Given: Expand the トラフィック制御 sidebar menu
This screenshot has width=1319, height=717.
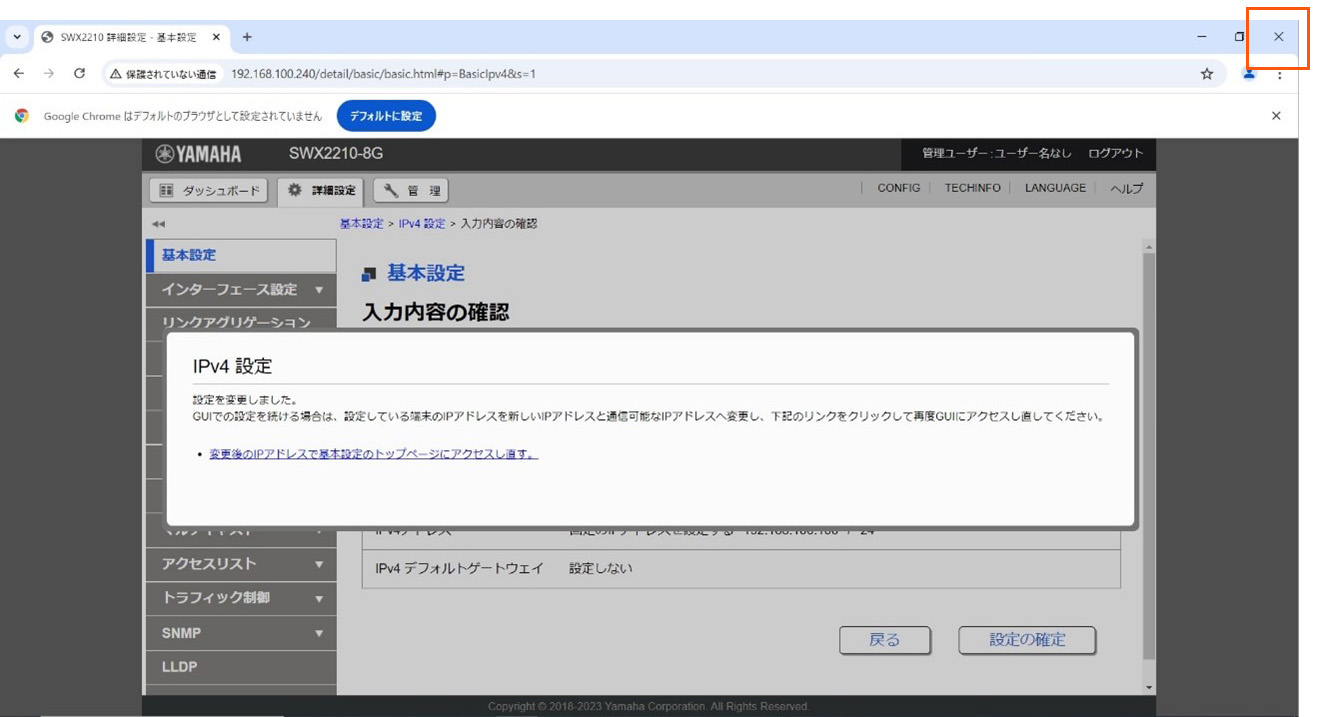Looking at the screenshot, I should point(319,598).
